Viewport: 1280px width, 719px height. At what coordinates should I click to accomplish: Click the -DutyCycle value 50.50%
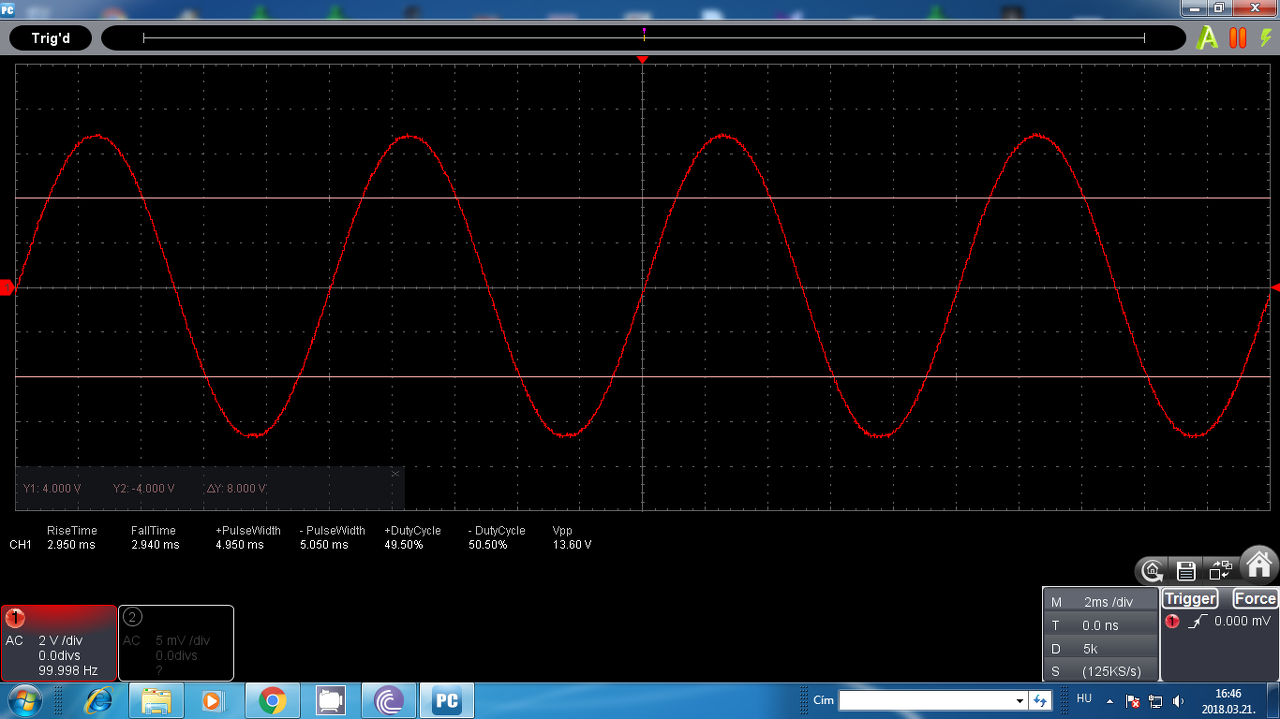(488, 545)
